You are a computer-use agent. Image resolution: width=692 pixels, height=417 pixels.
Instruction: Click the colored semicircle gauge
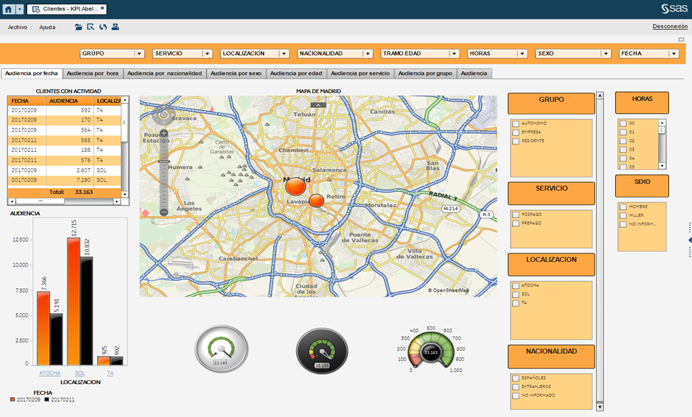click(431, 350)
